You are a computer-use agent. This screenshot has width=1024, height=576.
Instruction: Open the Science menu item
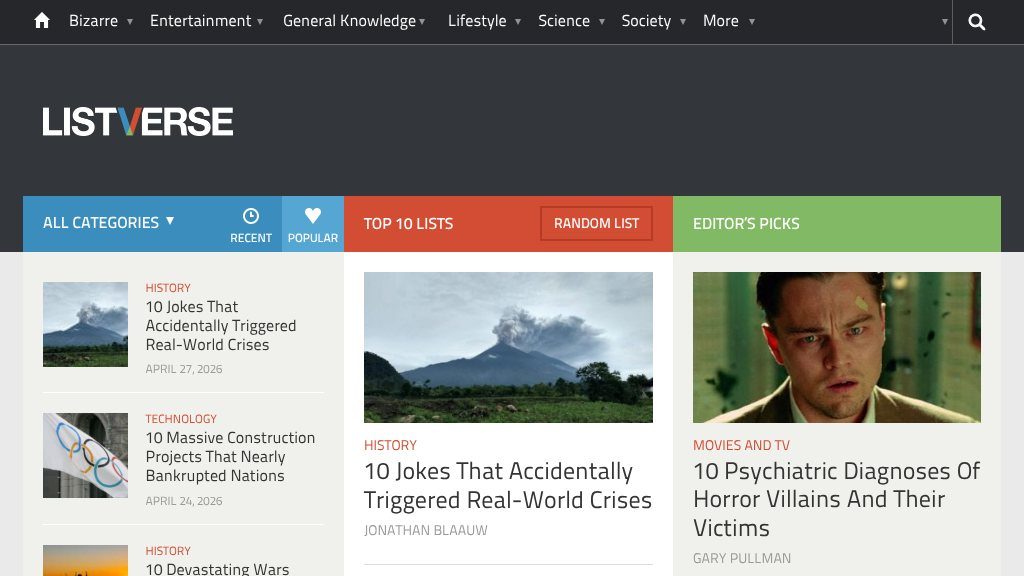tap(564, 21)
